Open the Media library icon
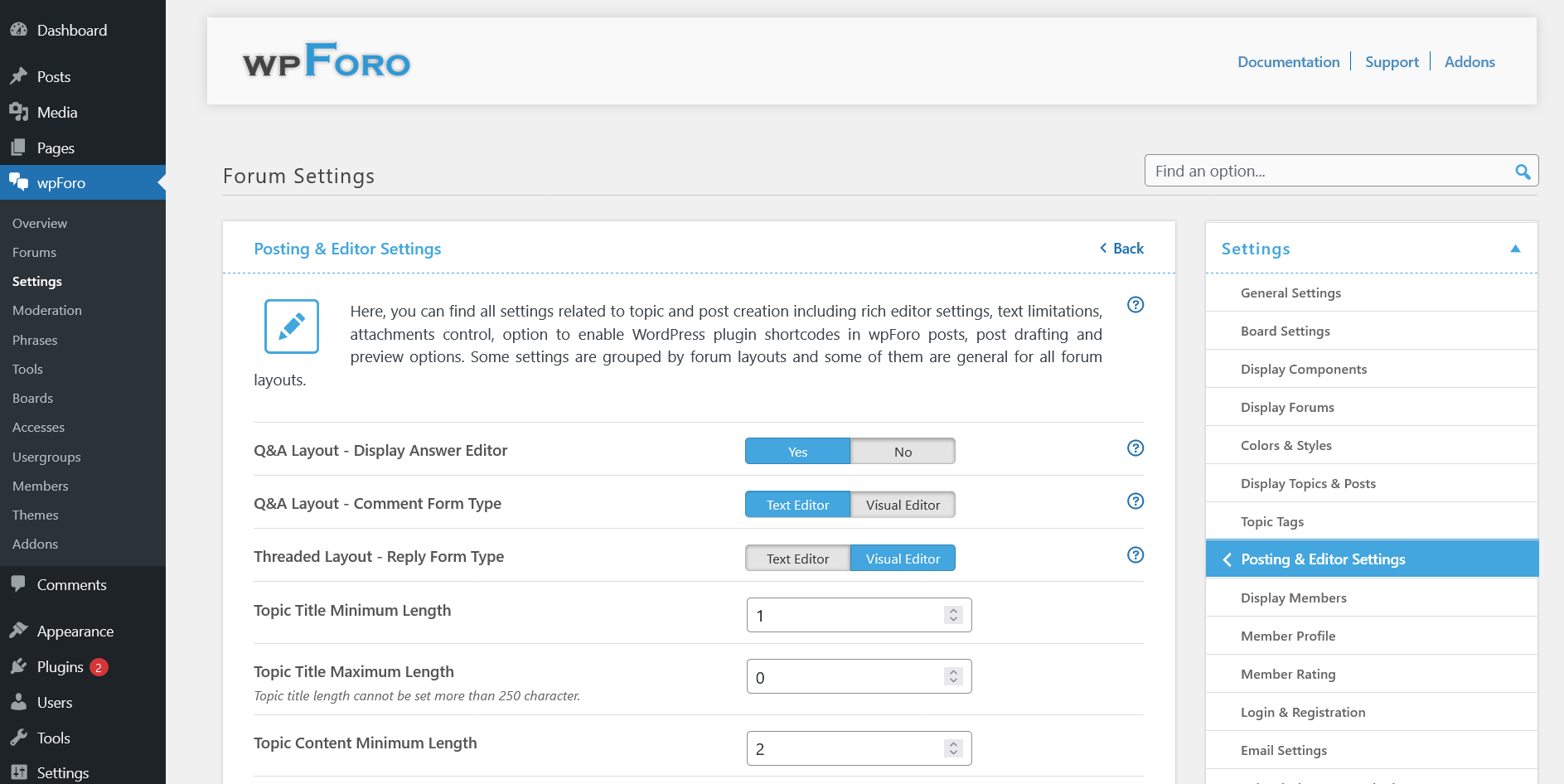This screenshot has height=784, width=1564. click(x=18, y=112)
